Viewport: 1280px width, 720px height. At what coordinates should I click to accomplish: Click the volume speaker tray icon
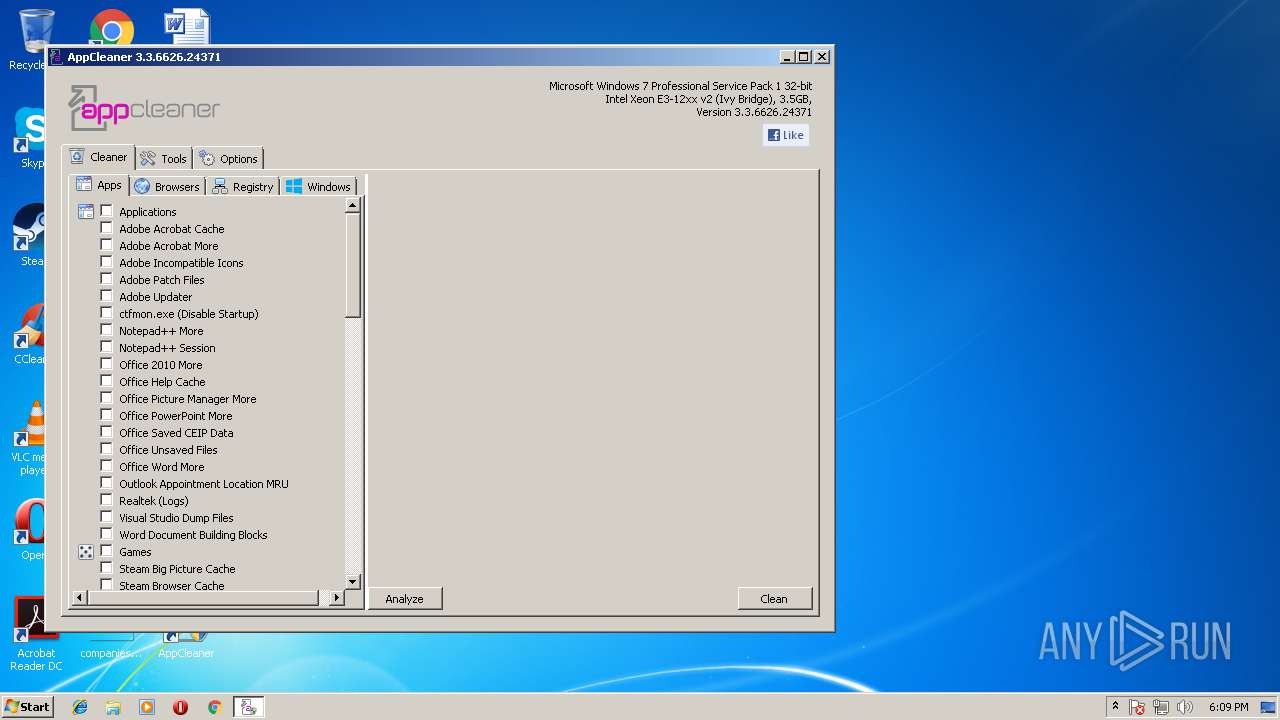click(x=1185, y=707)
